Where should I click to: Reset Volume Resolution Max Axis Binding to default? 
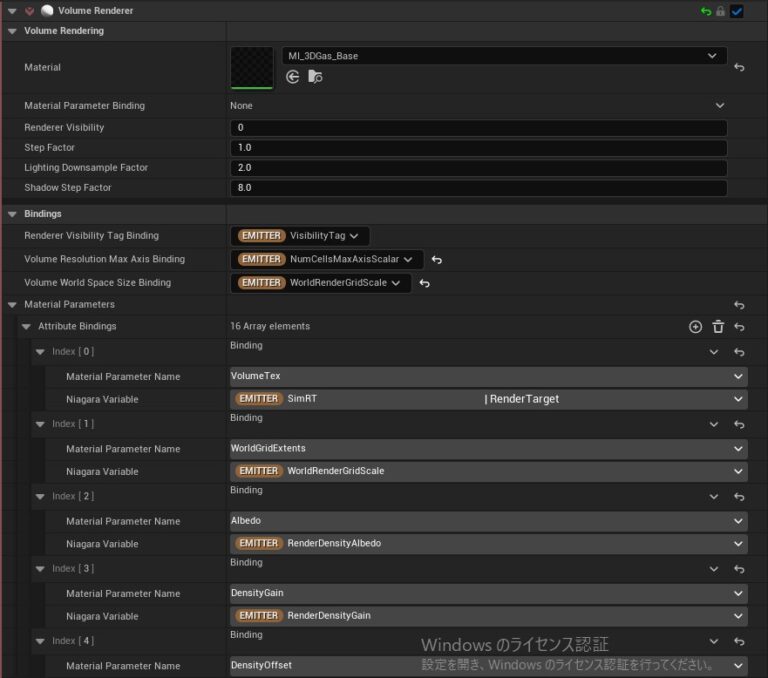pos(437,260)
